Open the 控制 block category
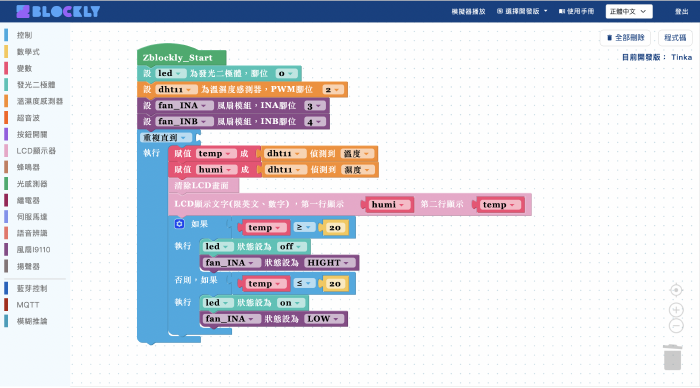The image size is (700, 388). pyautogui.click(x=25, y=35)
